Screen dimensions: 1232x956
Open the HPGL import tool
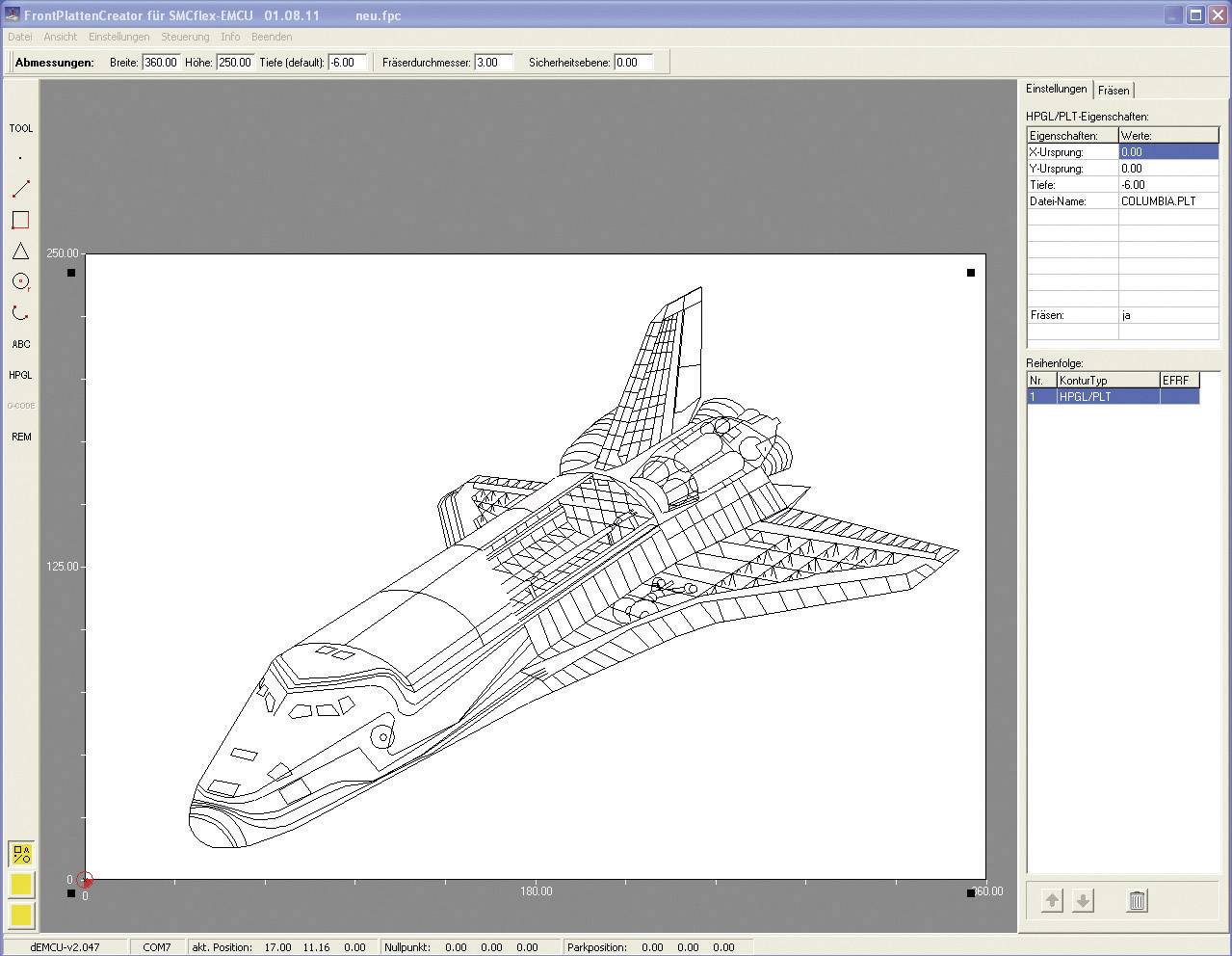click(x=20, y=375)
